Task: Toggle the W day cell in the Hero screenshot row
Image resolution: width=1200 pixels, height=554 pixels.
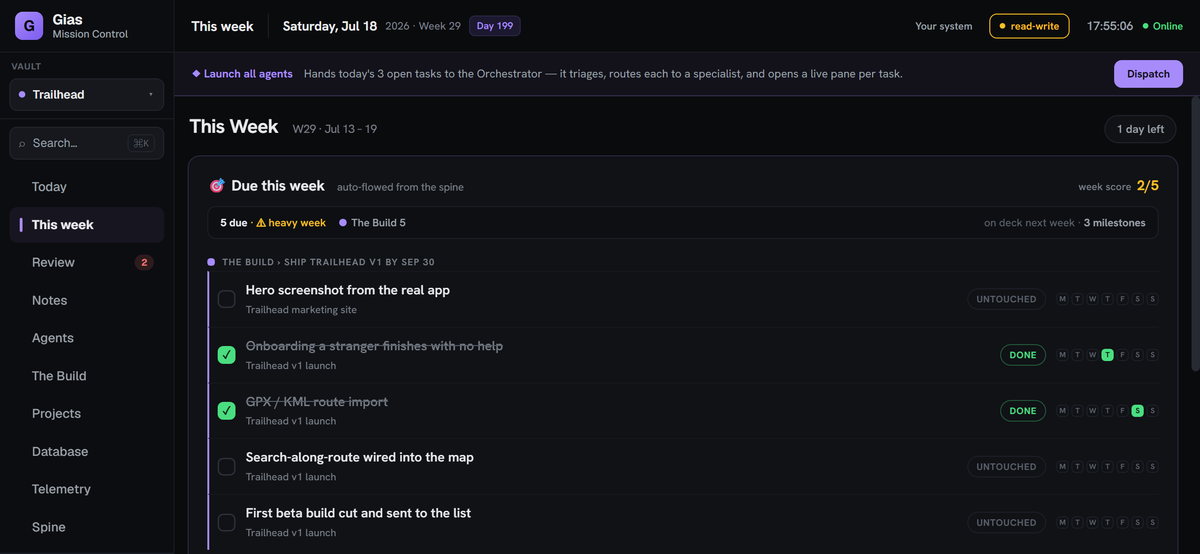Action: [x=1092, y=299]
